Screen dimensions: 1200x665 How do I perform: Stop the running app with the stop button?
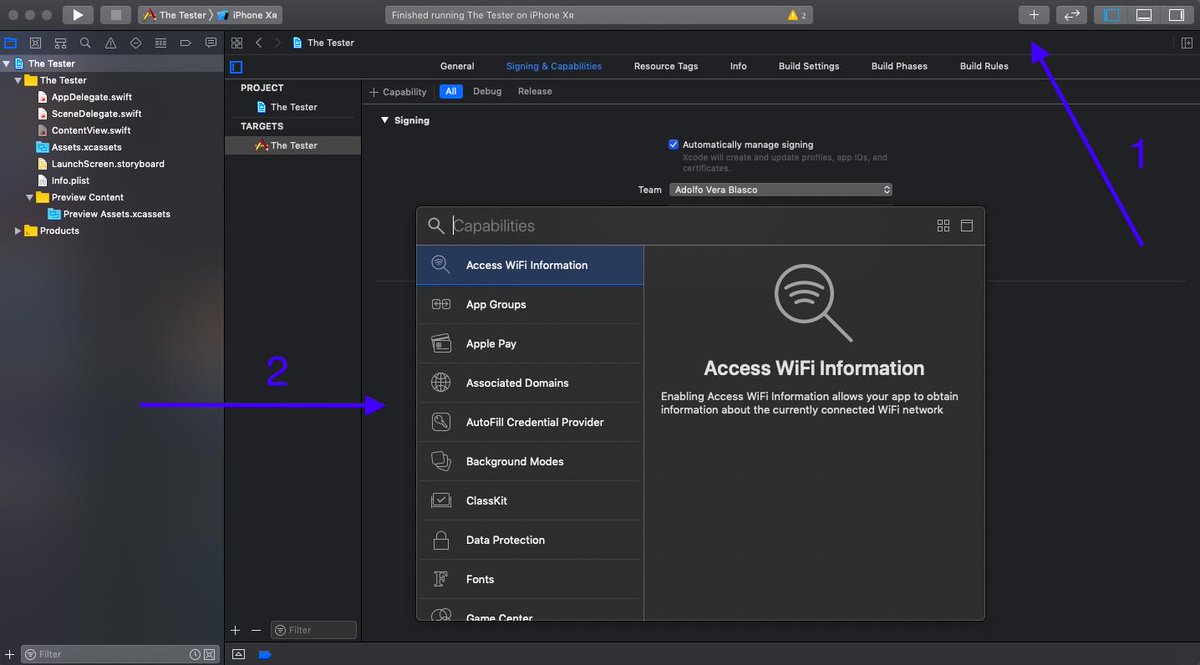(115, 15)
